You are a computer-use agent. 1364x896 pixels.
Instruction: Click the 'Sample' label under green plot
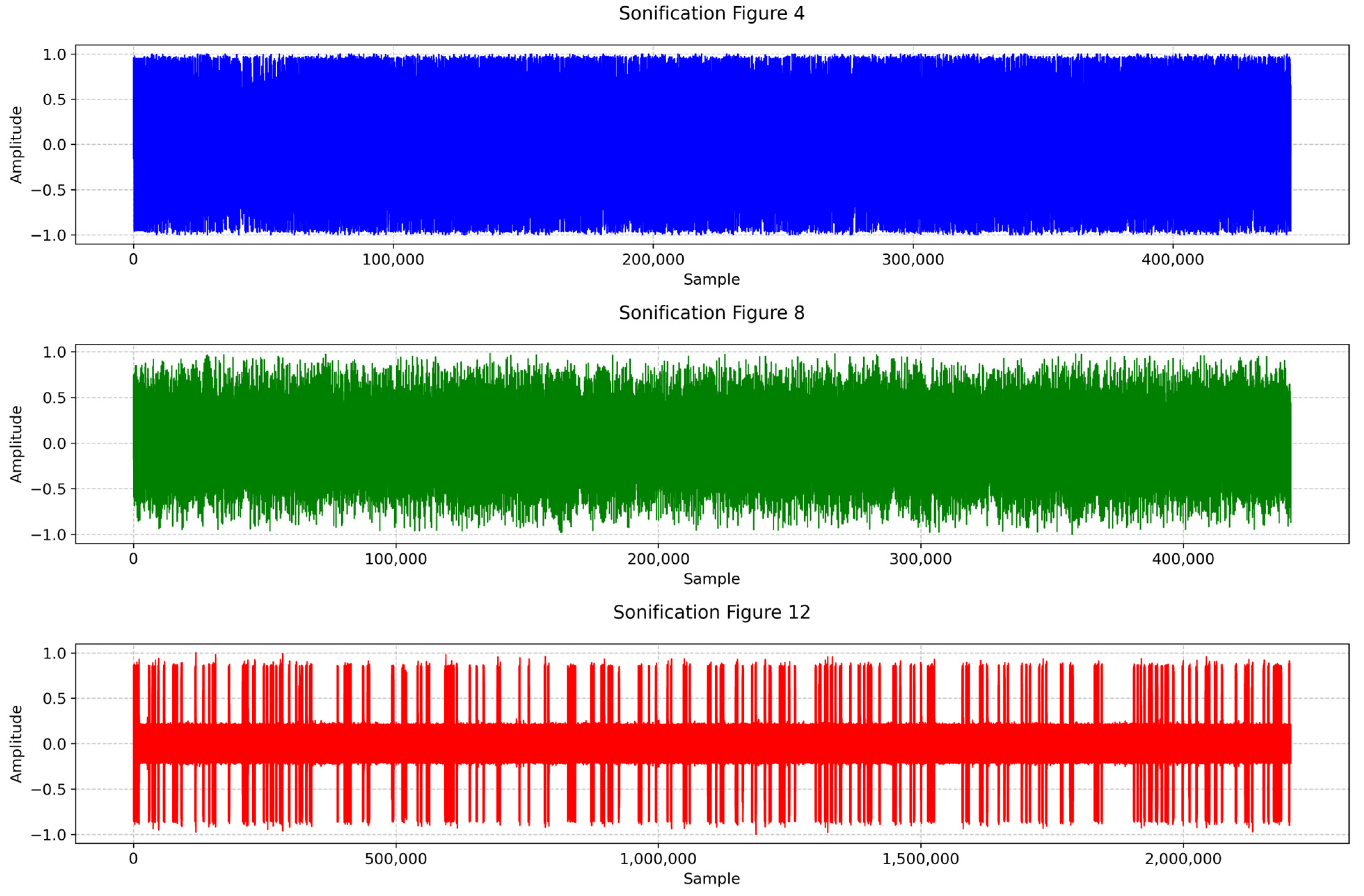pos(711,578)
